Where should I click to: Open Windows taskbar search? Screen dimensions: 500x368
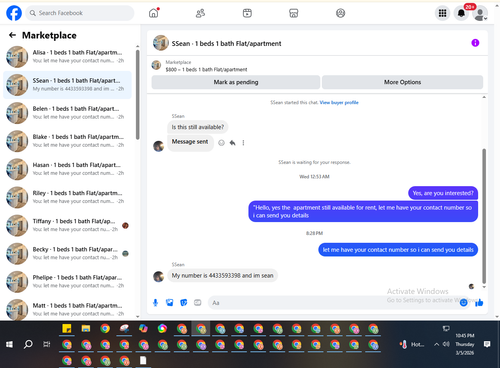pos(28,344)
